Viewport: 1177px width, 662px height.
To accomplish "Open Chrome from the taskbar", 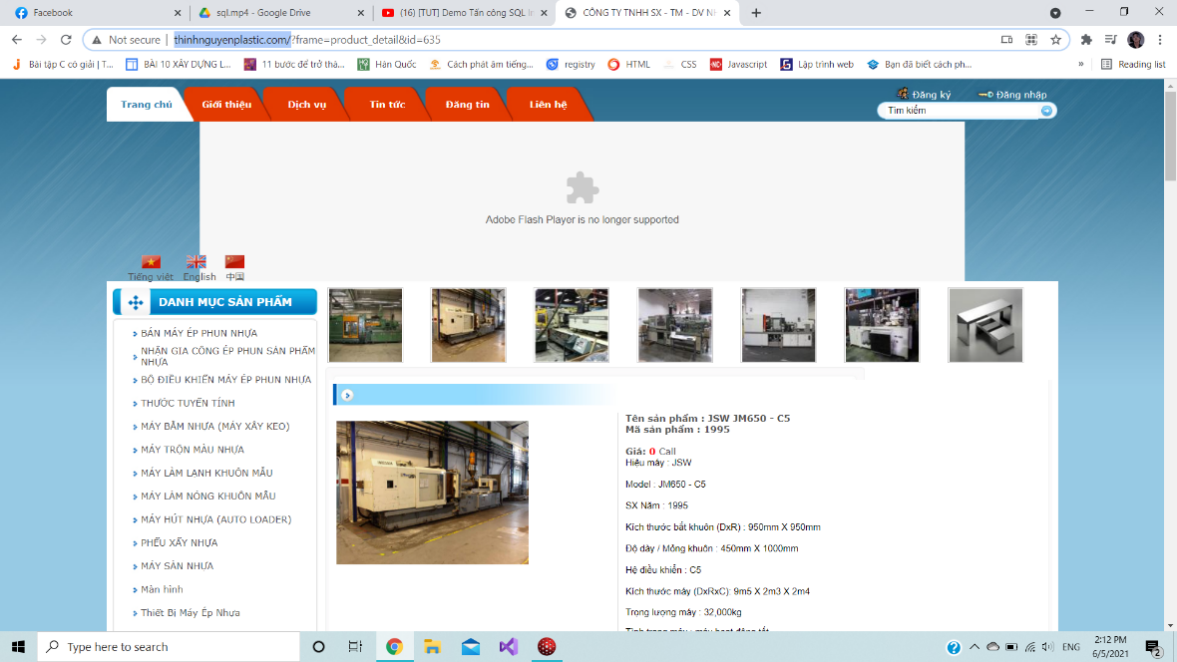I will point(394,646).
